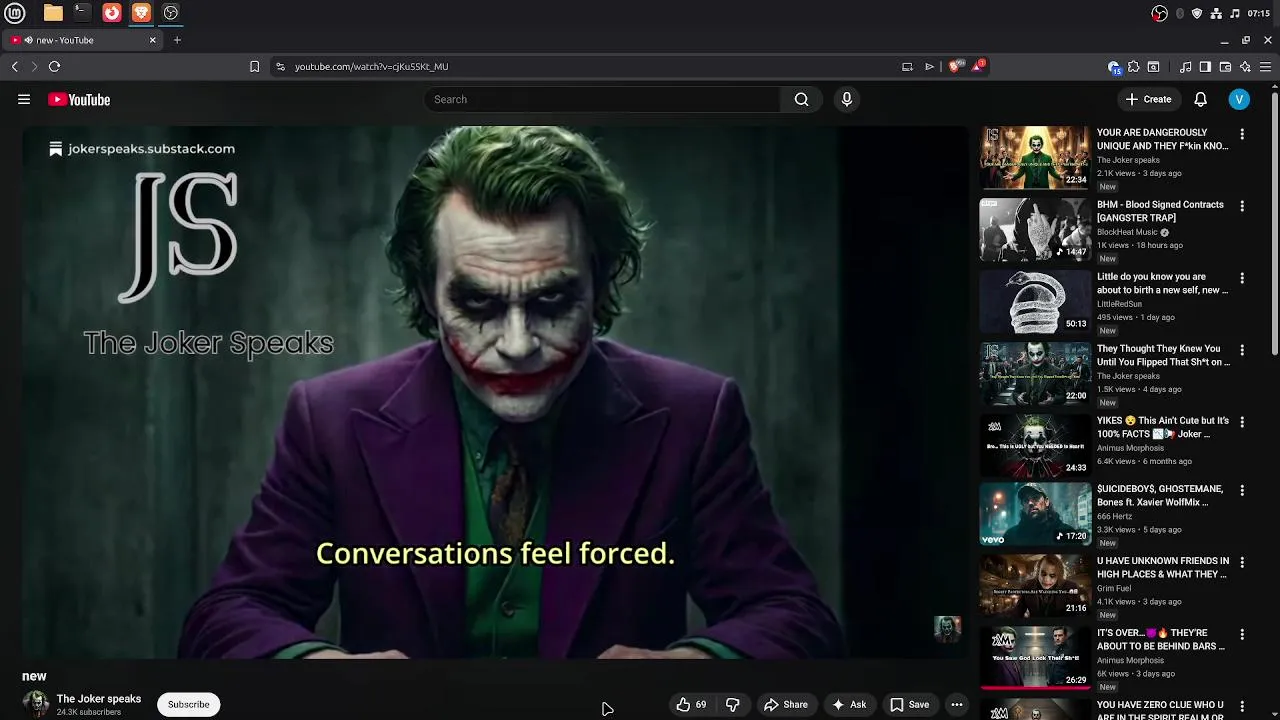
Task: Click the YouTube search field
Action: tap(603, 99)
